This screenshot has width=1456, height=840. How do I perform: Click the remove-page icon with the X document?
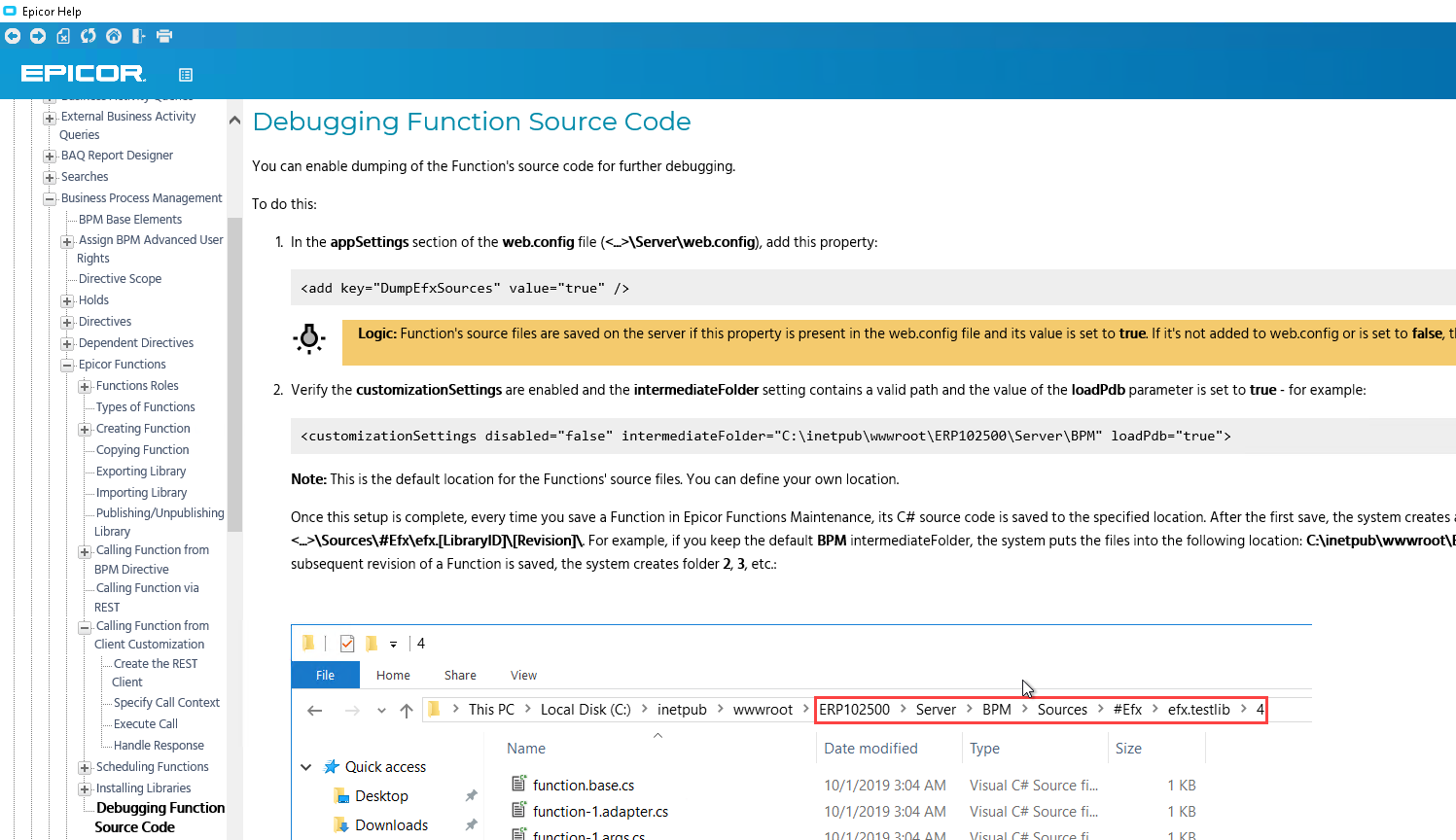pos(62,36)
